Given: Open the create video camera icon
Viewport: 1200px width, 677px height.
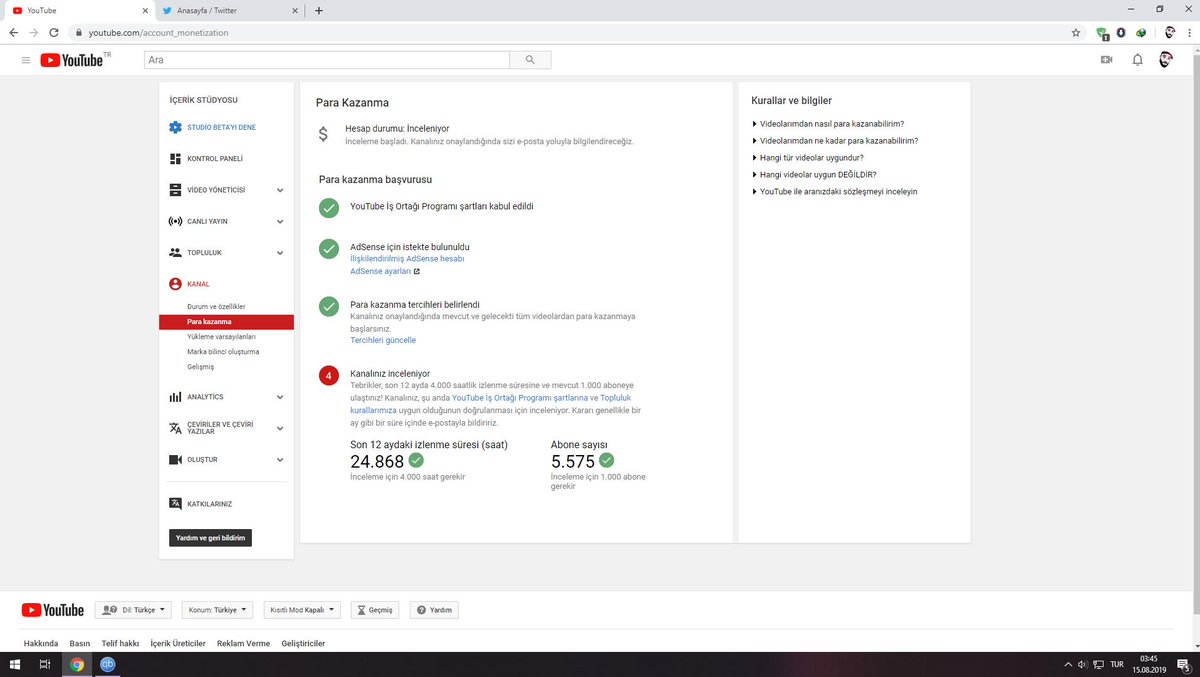Looking at the screenshot, I should pyautogui.click(x=1107, y=60).
